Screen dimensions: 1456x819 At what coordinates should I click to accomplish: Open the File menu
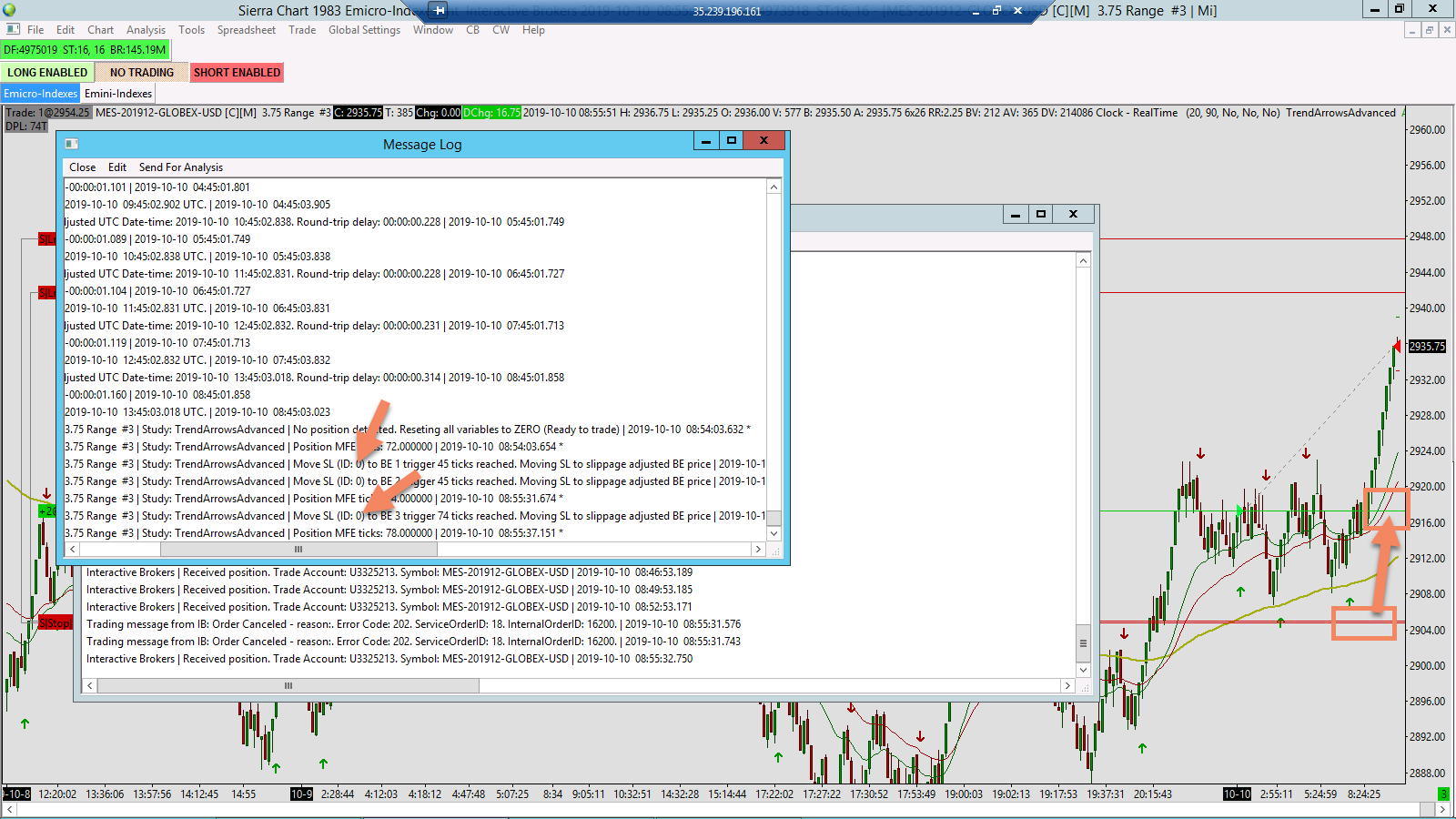click(x=35, y=30)
